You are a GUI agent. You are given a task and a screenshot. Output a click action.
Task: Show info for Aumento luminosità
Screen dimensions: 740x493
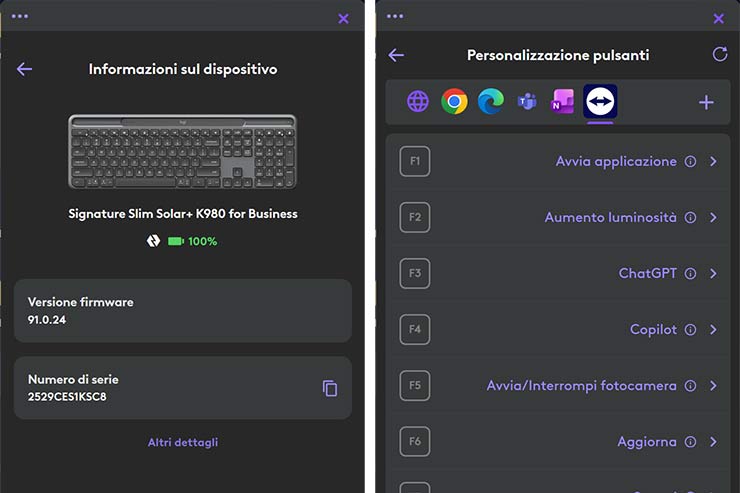pyautogui.click(x=690, y=217)
